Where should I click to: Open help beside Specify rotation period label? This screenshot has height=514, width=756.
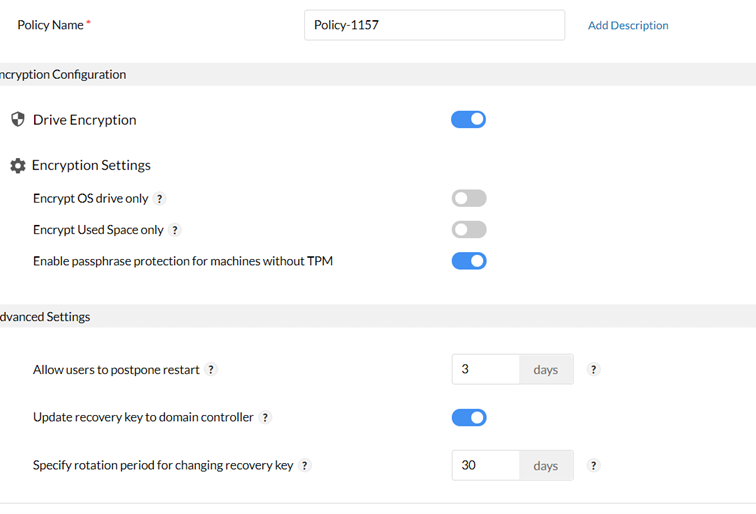pyautogui.click(x=305, y=466)
